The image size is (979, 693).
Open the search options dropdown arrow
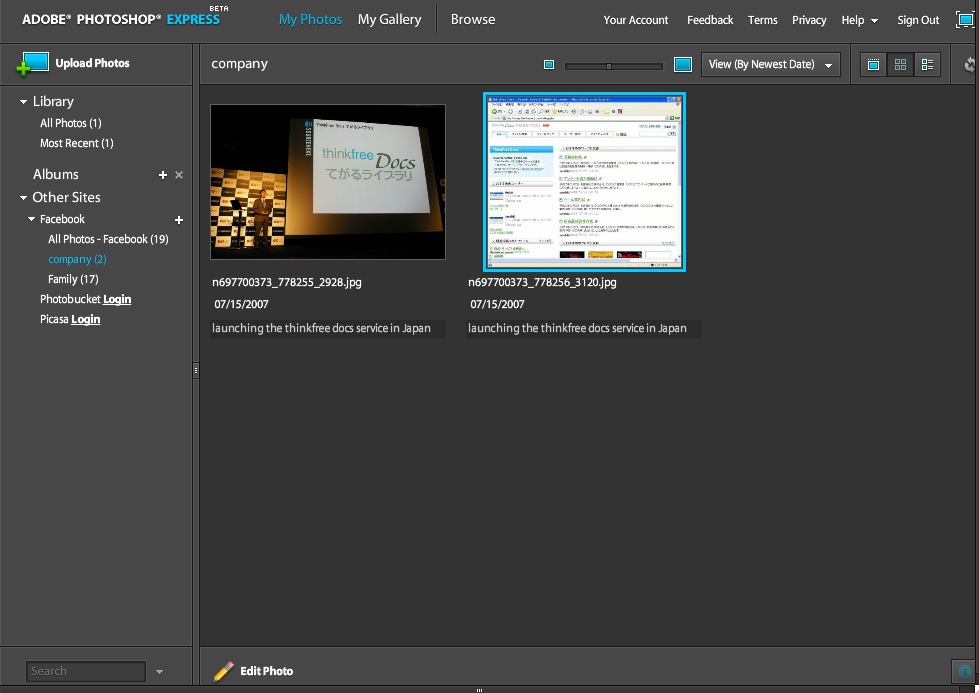coord(159,672)
